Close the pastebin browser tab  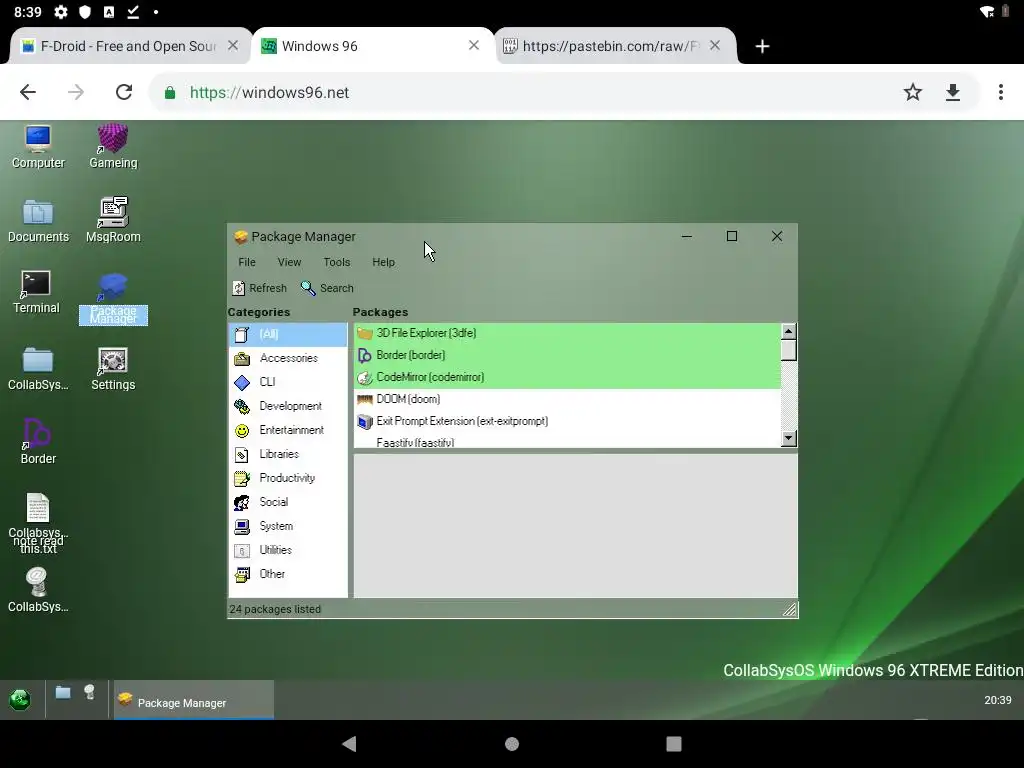(715, 45)
